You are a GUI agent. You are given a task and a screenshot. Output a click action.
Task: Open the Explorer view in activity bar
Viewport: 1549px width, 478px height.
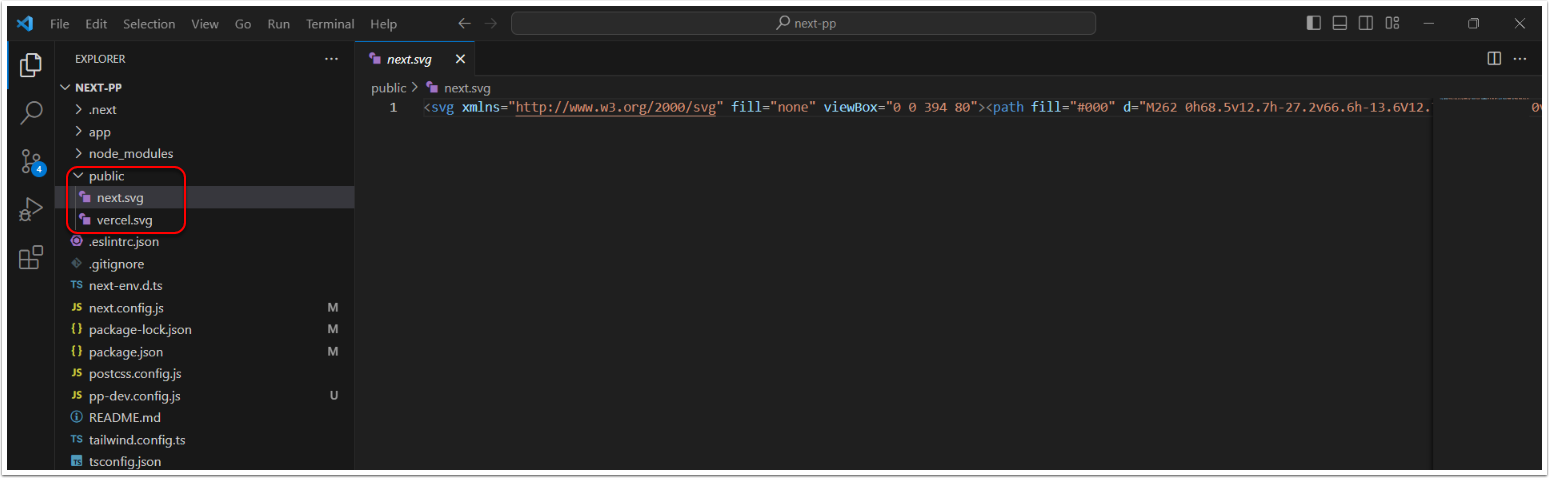[x=30, y=66]
